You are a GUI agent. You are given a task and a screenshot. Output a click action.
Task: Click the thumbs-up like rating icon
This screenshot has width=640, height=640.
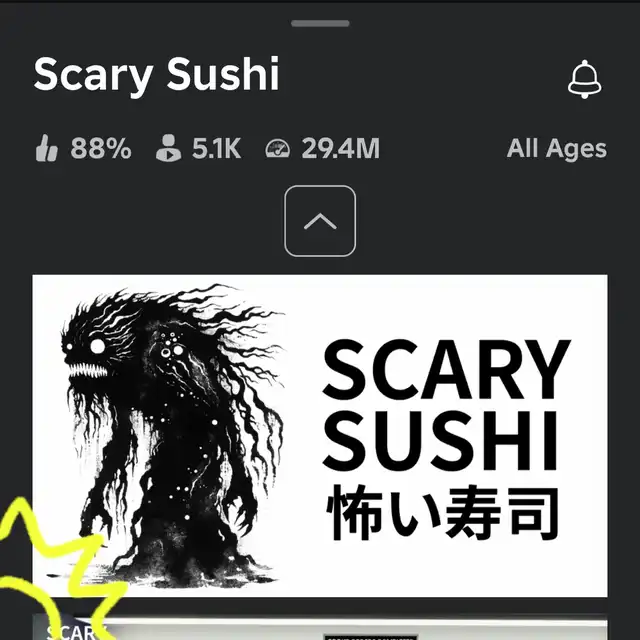point(46,148)
